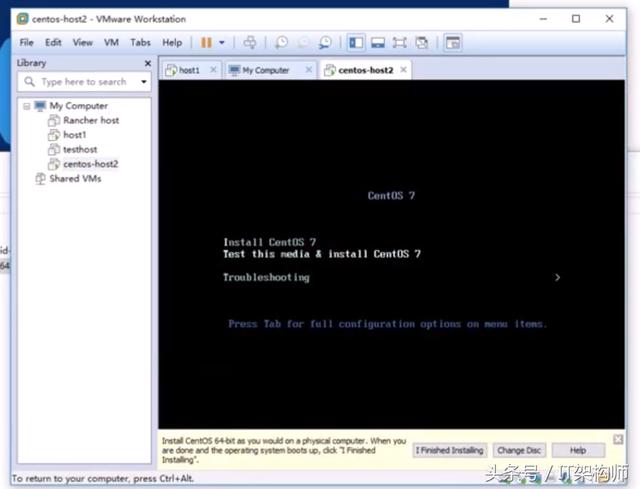Select host1 VM in library tree

coord(75,135)
